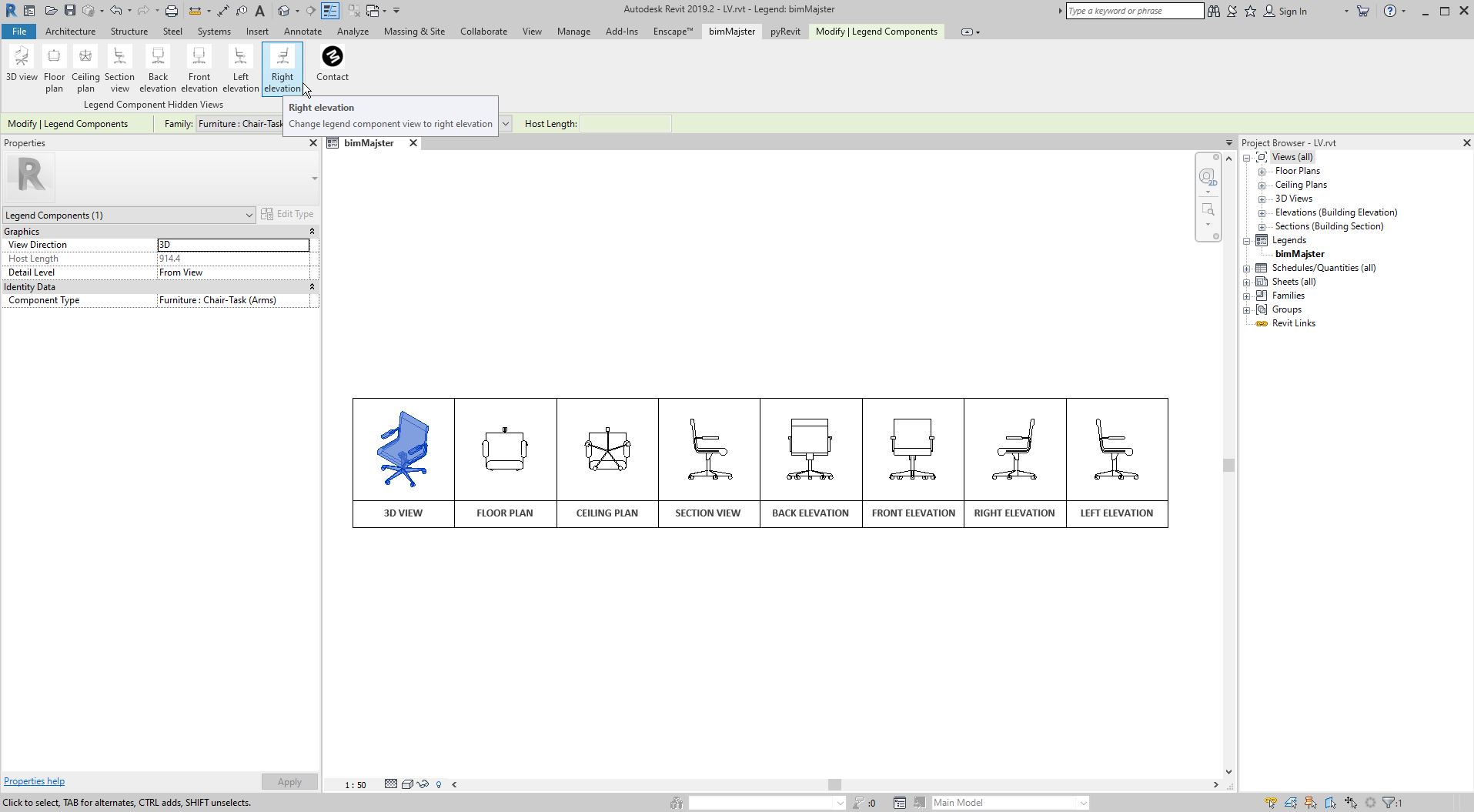Open the Manage ribbon tab
Screen dimensions: 1474x812
573,32
